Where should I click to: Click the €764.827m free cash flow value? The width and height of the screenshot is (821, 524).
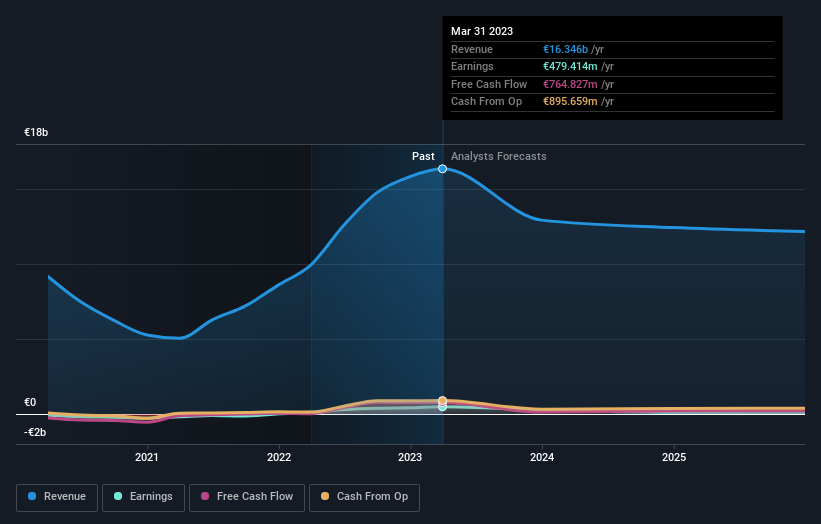(570, 84)
